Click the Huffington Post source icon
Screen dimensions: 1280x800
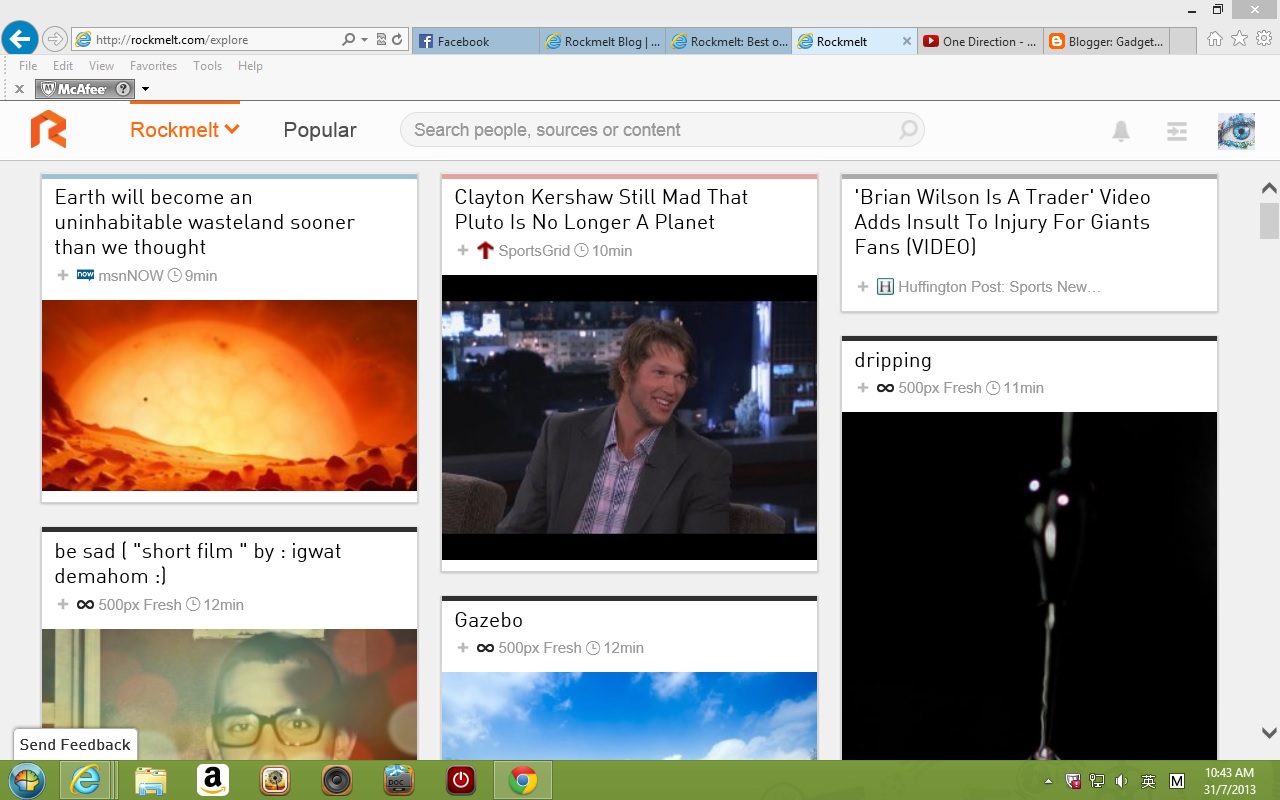pos(885,286)
